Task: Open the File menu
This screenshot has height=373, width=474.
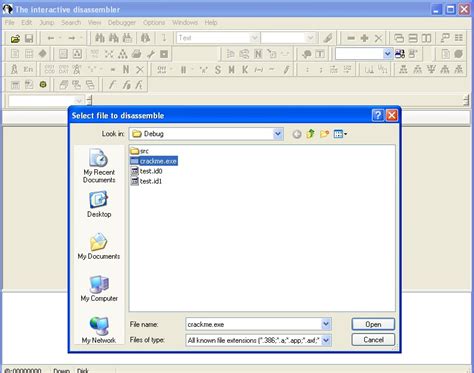Action: pyautogui.click(x=10, y=23)
